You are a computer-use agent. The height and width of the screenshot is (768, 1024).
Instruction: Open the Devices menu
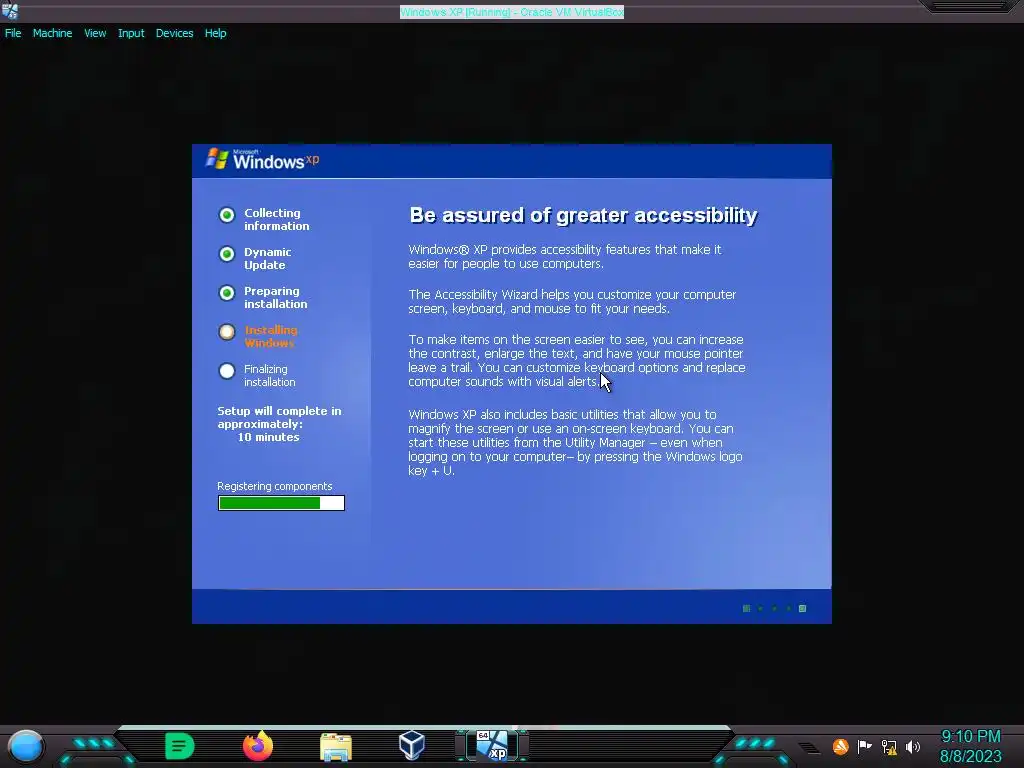pos(174,33)
